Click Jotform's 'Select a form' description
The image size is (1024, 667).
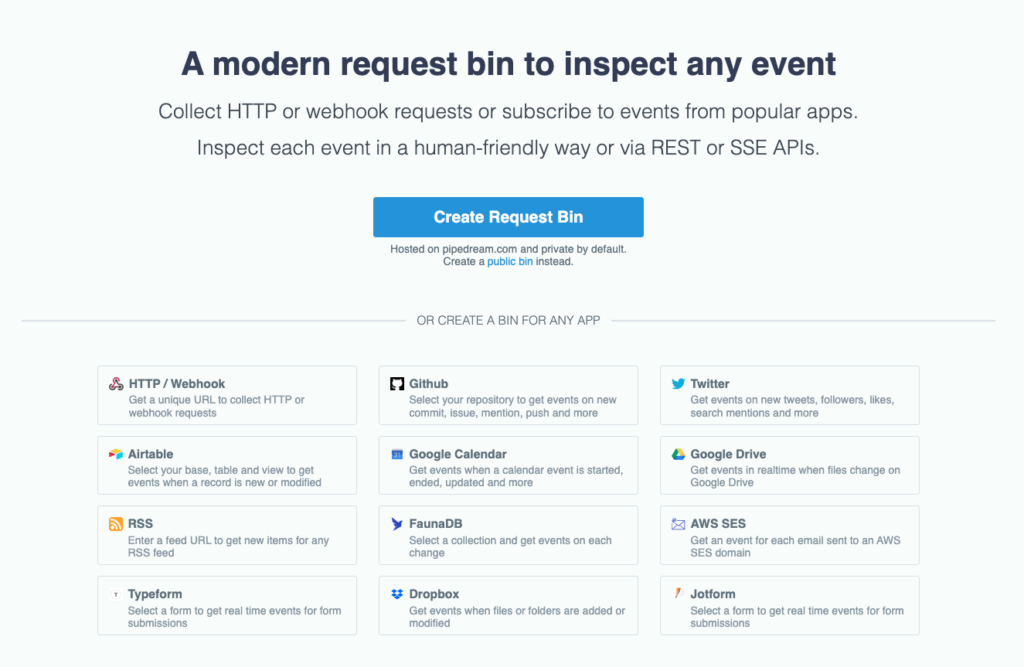click(797, 617)
